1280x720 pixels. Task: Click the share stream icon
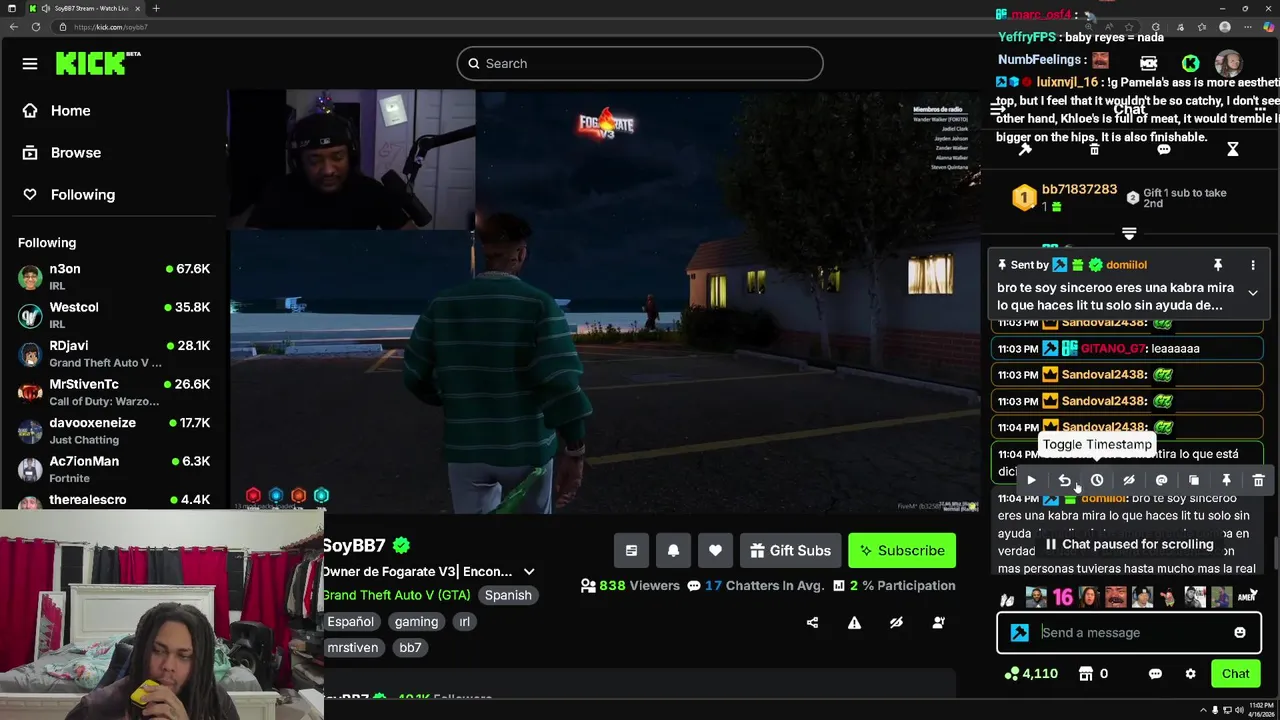(812, 623)
